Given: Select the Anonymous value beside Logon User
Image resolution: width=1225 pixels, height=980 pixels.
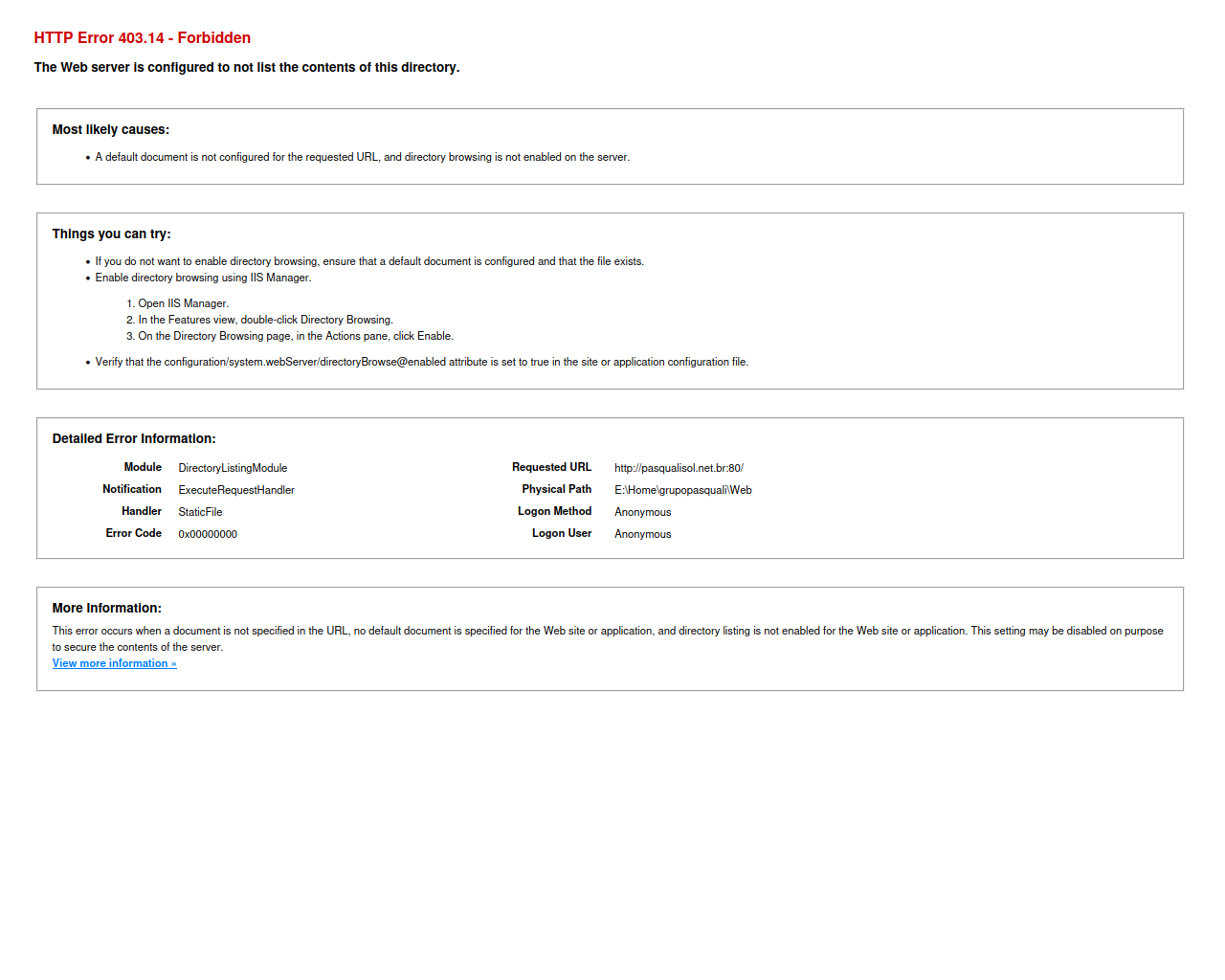Looking at the screenshot, I should (x=643, y=534).
